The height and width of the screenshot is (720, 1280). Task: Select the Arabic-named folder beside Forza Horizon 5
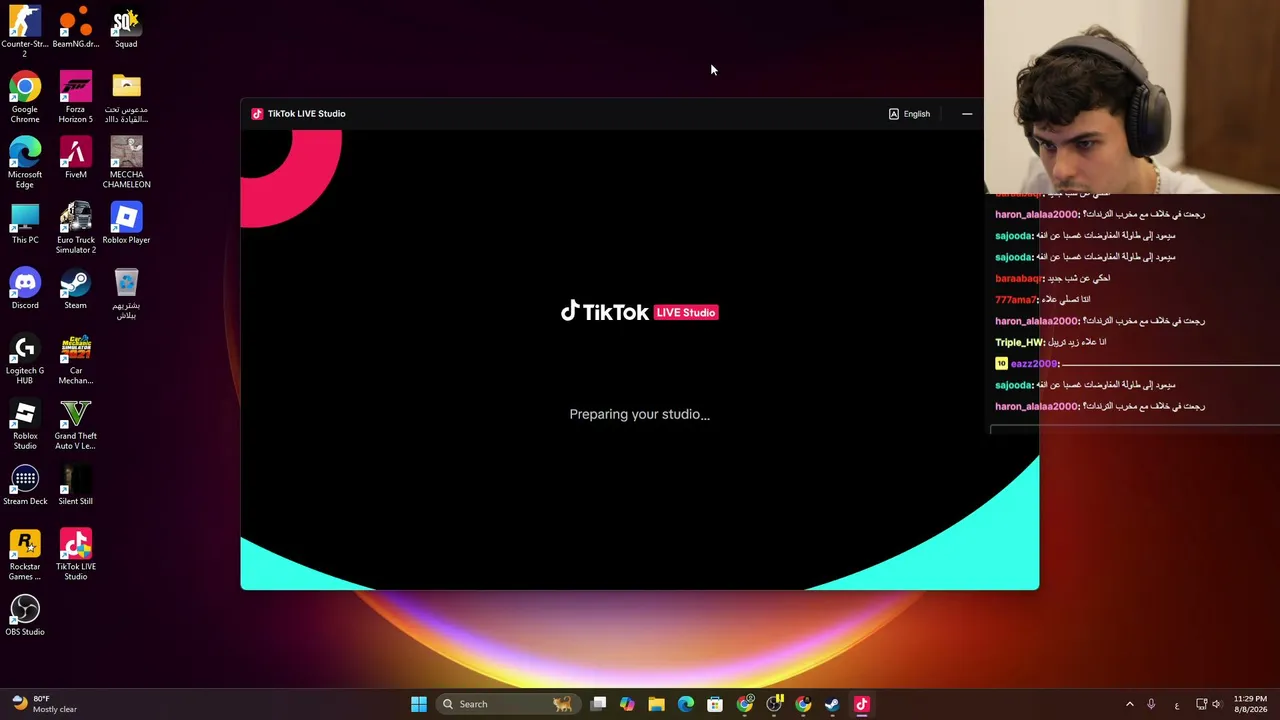(x=126, y=97)
